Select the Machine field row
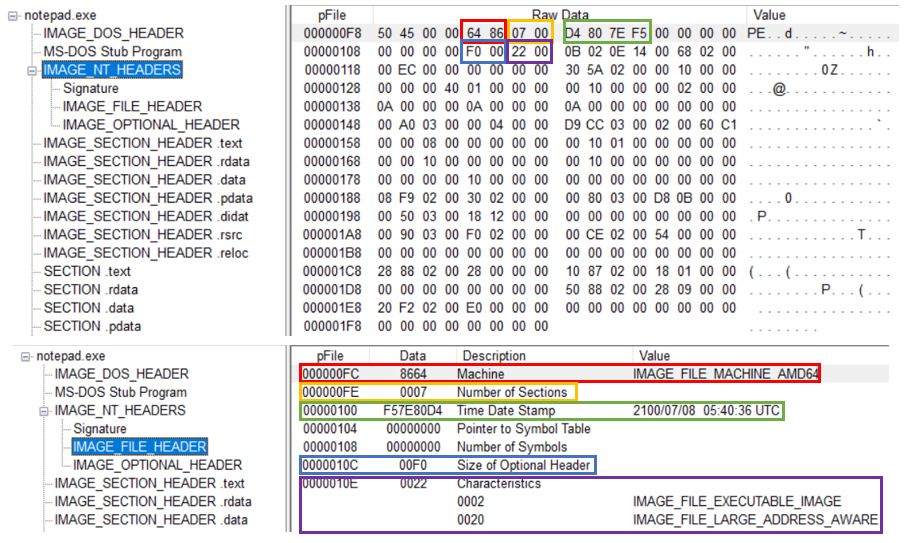Image resolution: width=904 pixels, height=543 pixels. pyautogui.click(x=591, y=374)
